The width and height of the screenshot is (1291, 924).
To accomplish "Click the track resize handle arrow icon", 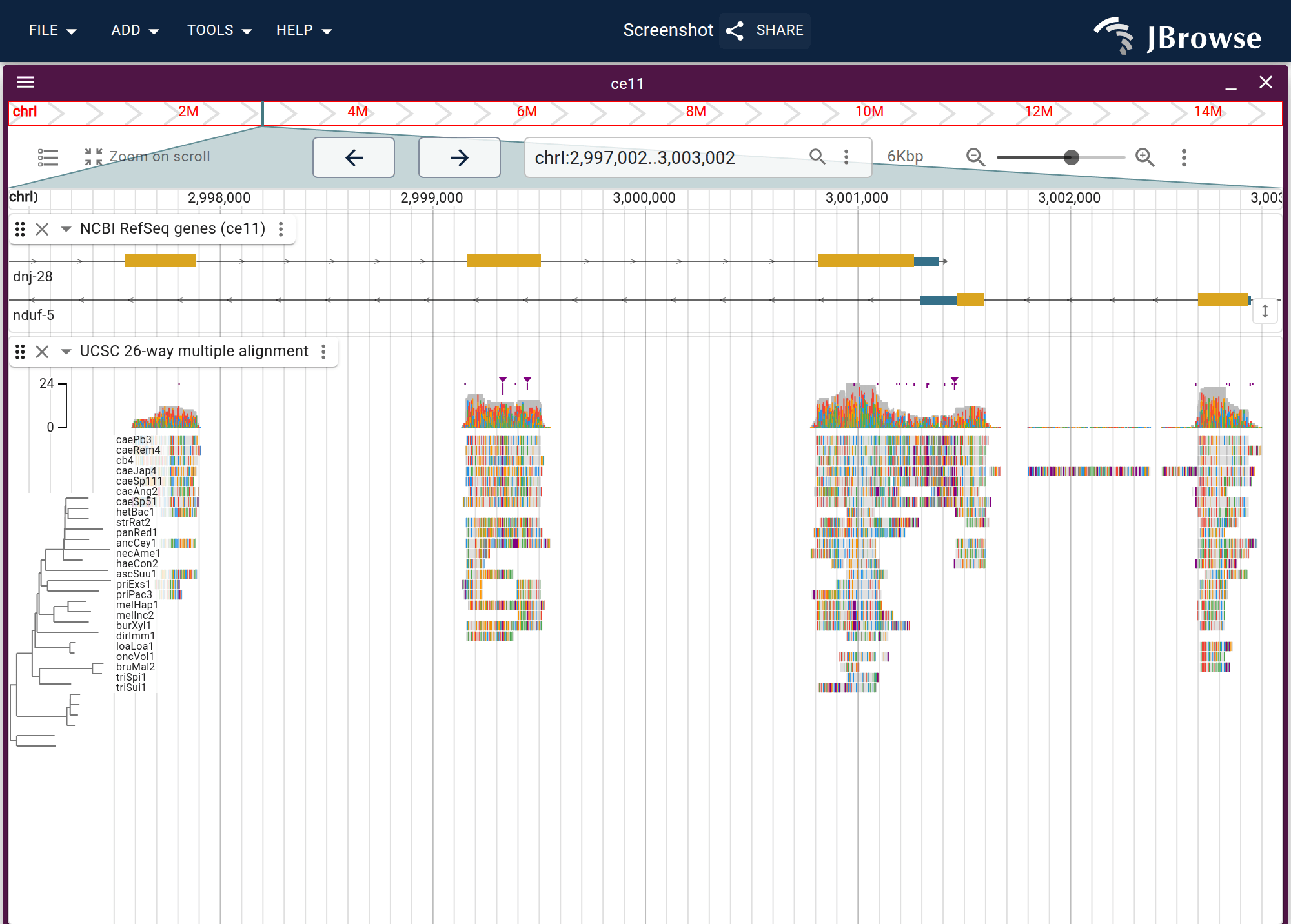I will pyautogui.click(x=1265, y=312).
